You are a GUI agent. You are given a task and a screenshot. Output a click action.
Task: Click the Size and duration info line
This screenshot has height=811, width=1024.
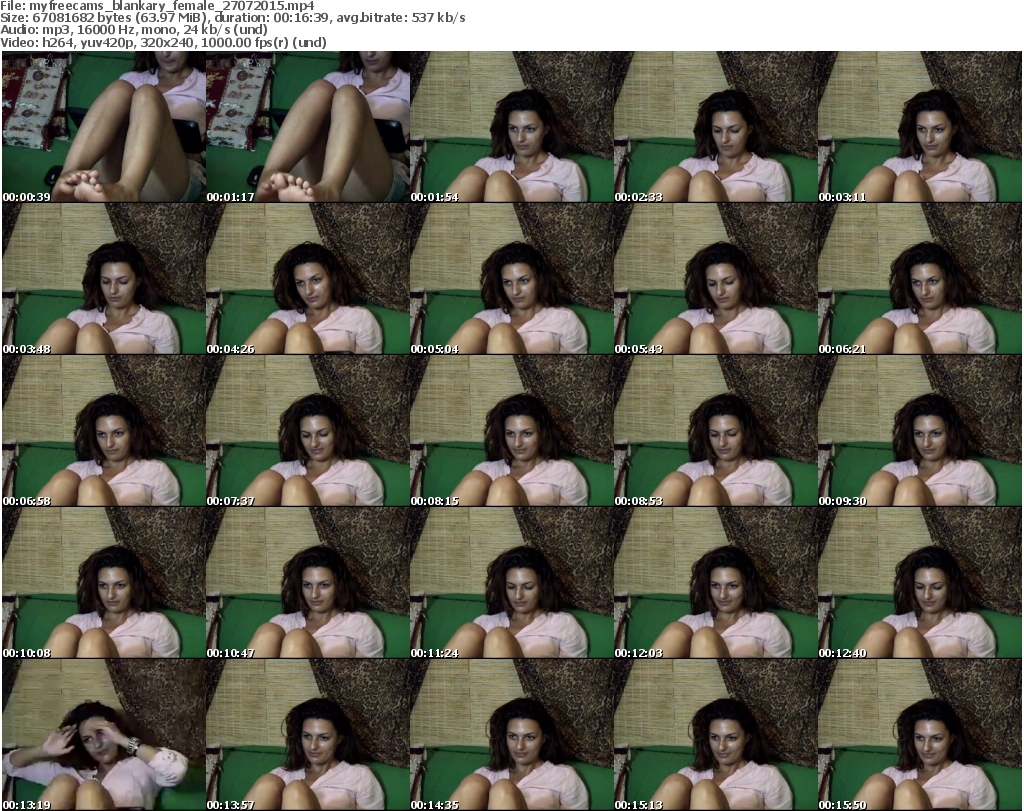(x=232, y=18)
